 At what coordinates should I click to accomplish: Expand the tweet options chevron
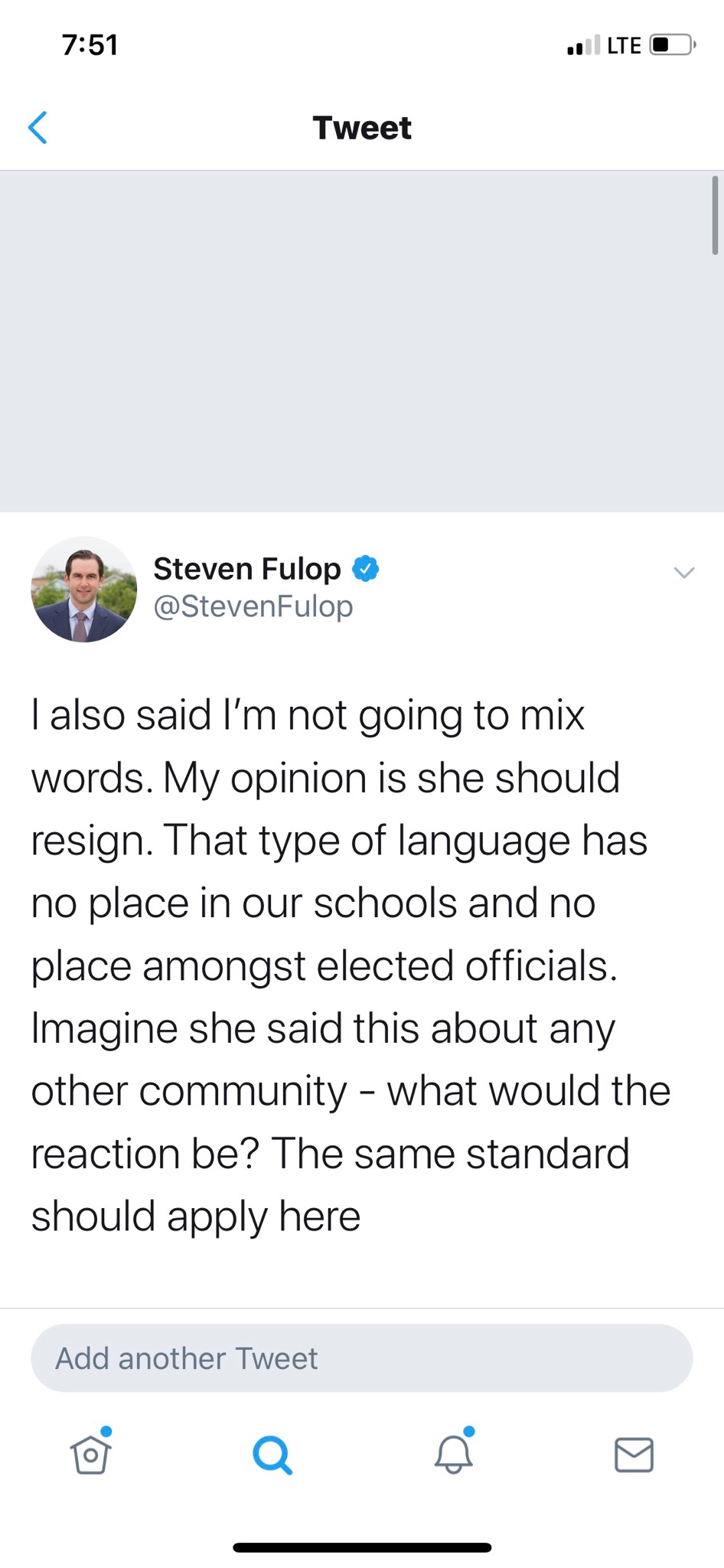pyautogui.click(x=683, y=573)
